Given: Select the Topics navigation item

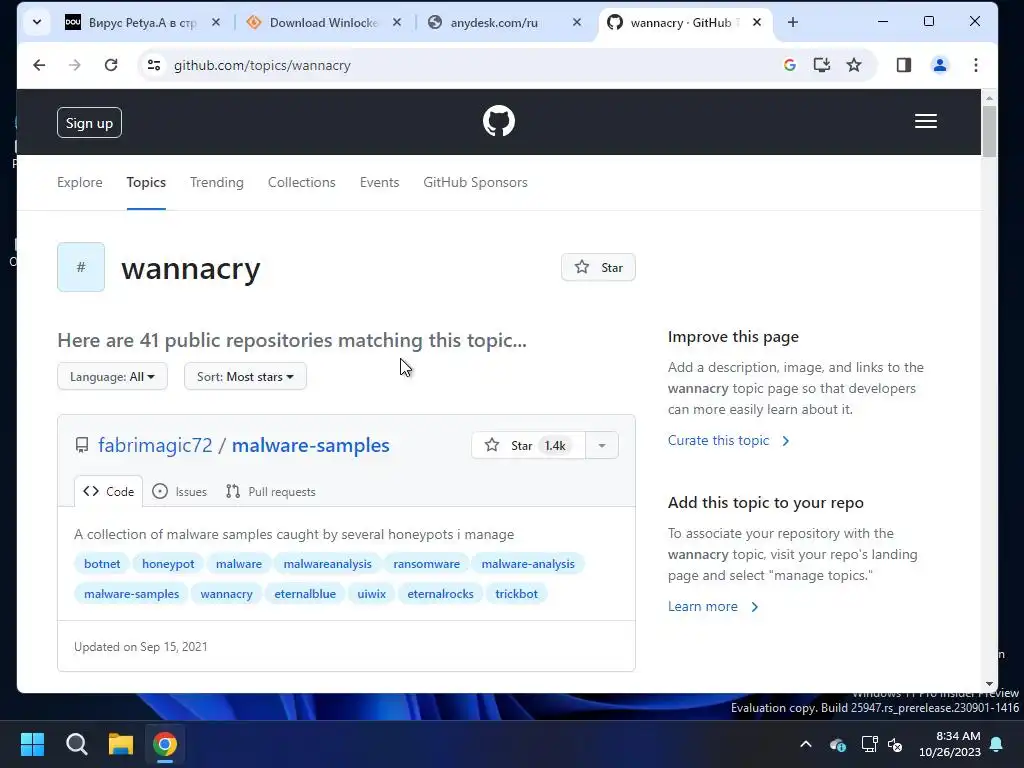Looking at the screenshot, I should click(x=146, y=182).
